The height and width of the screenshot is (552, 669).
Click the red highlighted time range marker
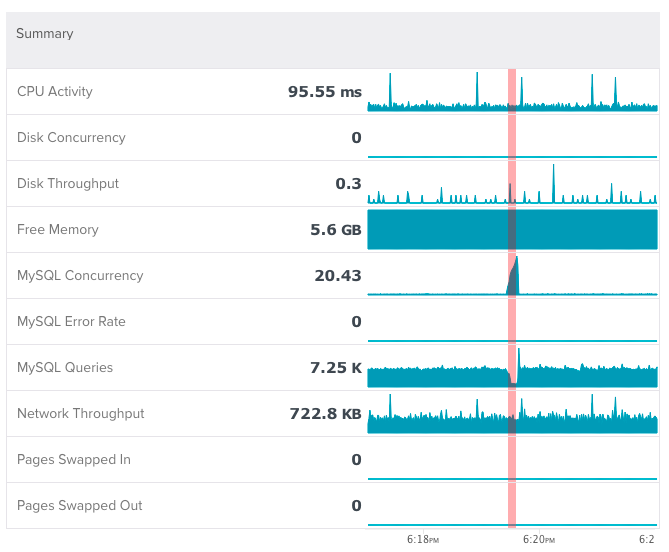[x=512, y=300]
